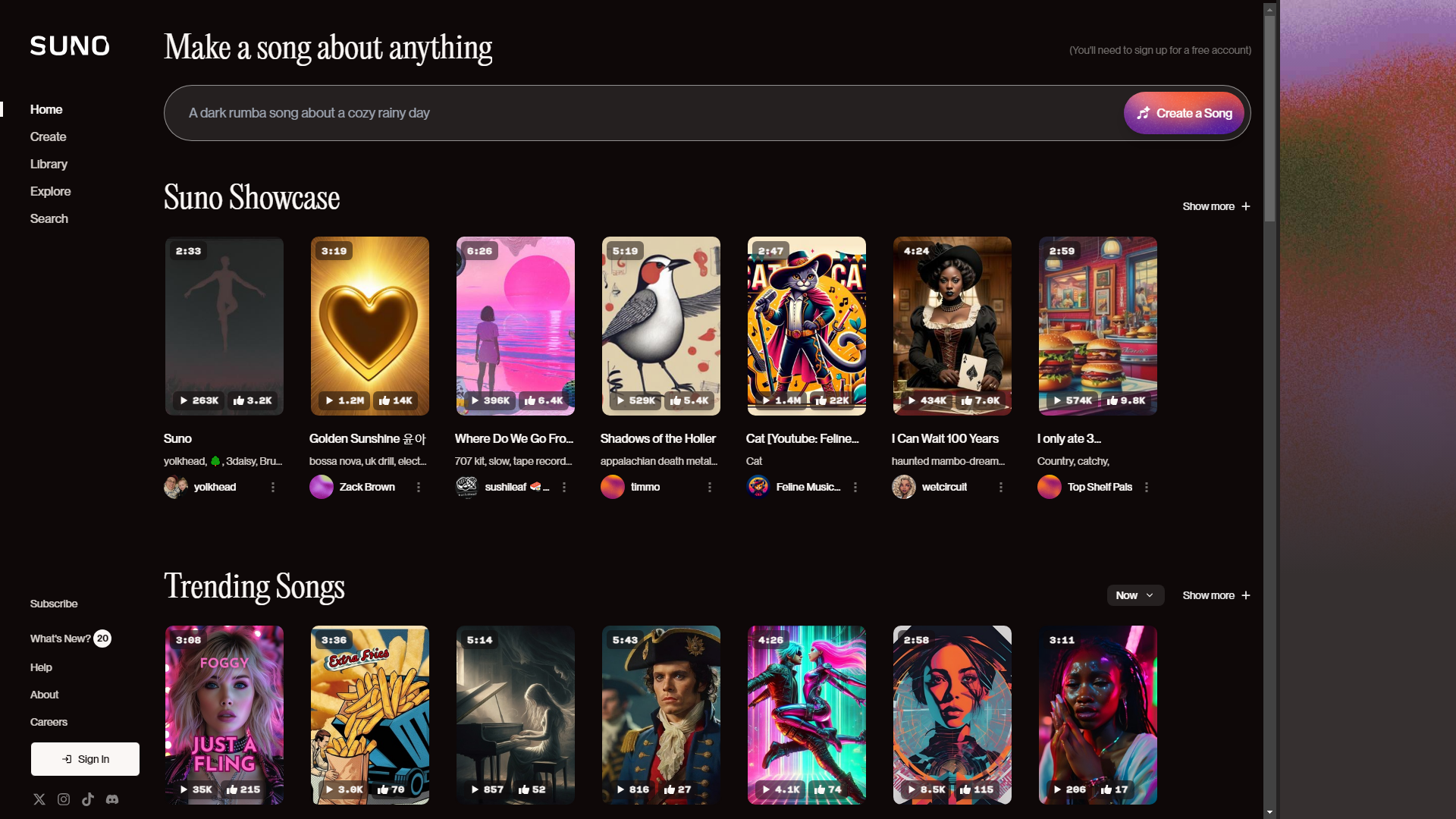Open Library in the sidebar
1456x819 pixels.
(x=49, y=164)
